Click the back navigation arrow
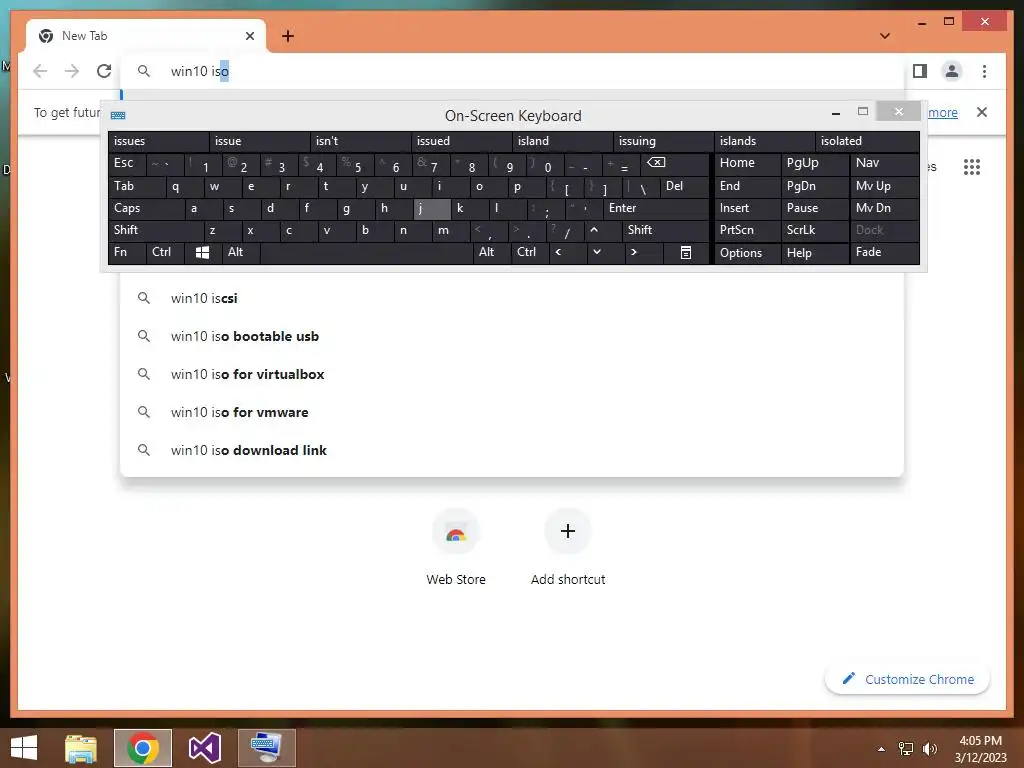The height and width of the screenshot is (768, 1024). click(40, 71)
